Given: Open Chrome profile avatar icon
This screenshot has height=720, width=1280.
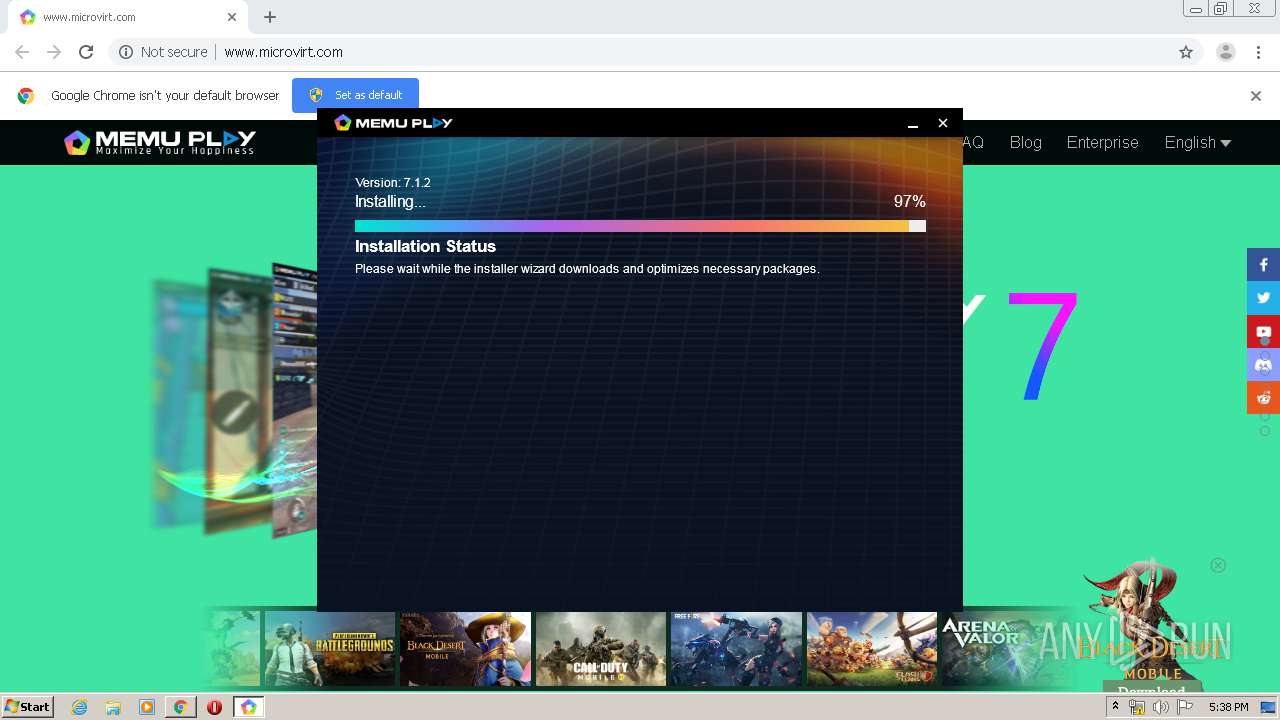Looking at the screenshot, I should tap(1225, 52).
